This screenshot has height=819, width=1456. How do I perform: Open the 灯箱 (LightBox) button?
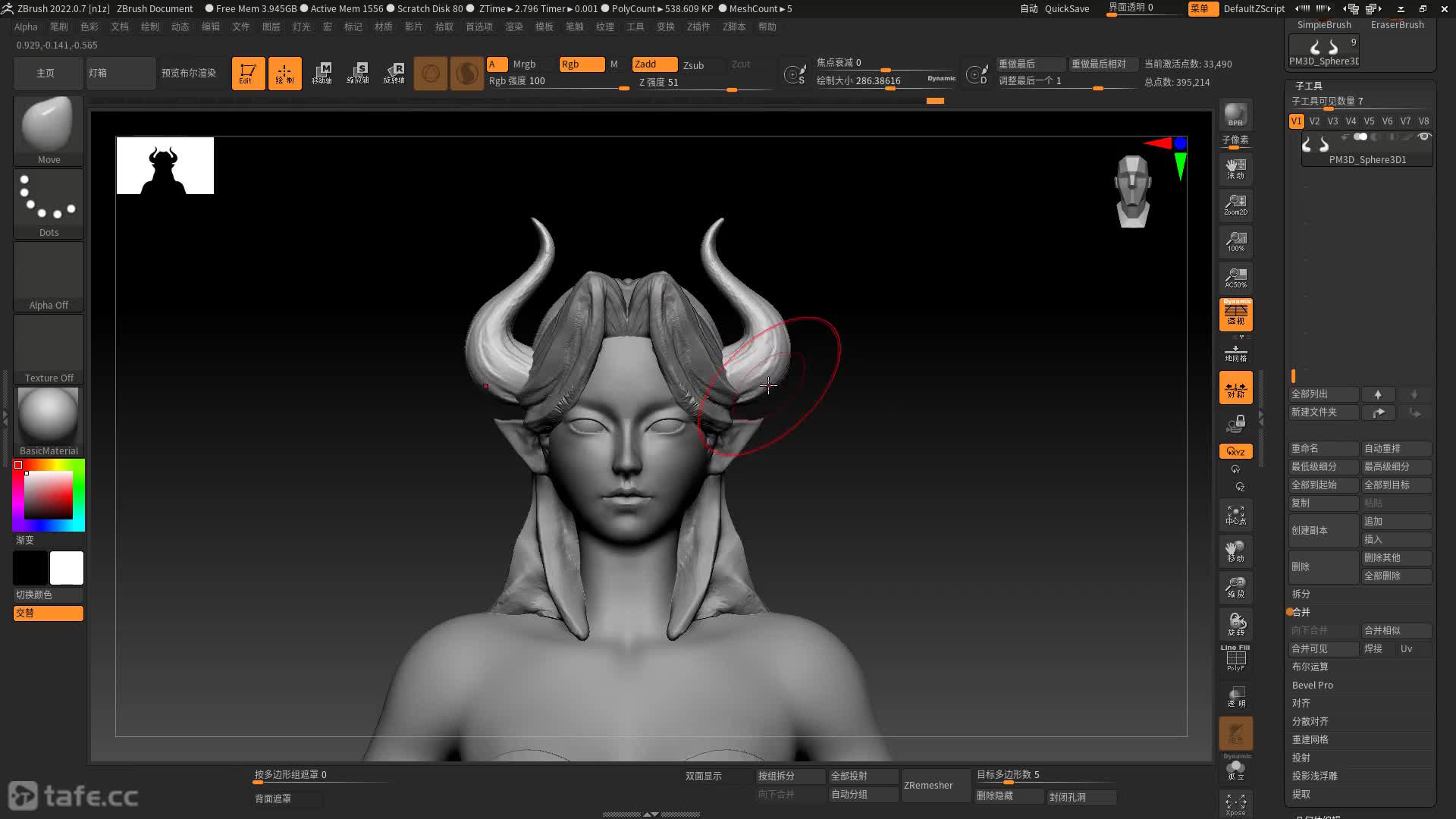tap(121, 74)
